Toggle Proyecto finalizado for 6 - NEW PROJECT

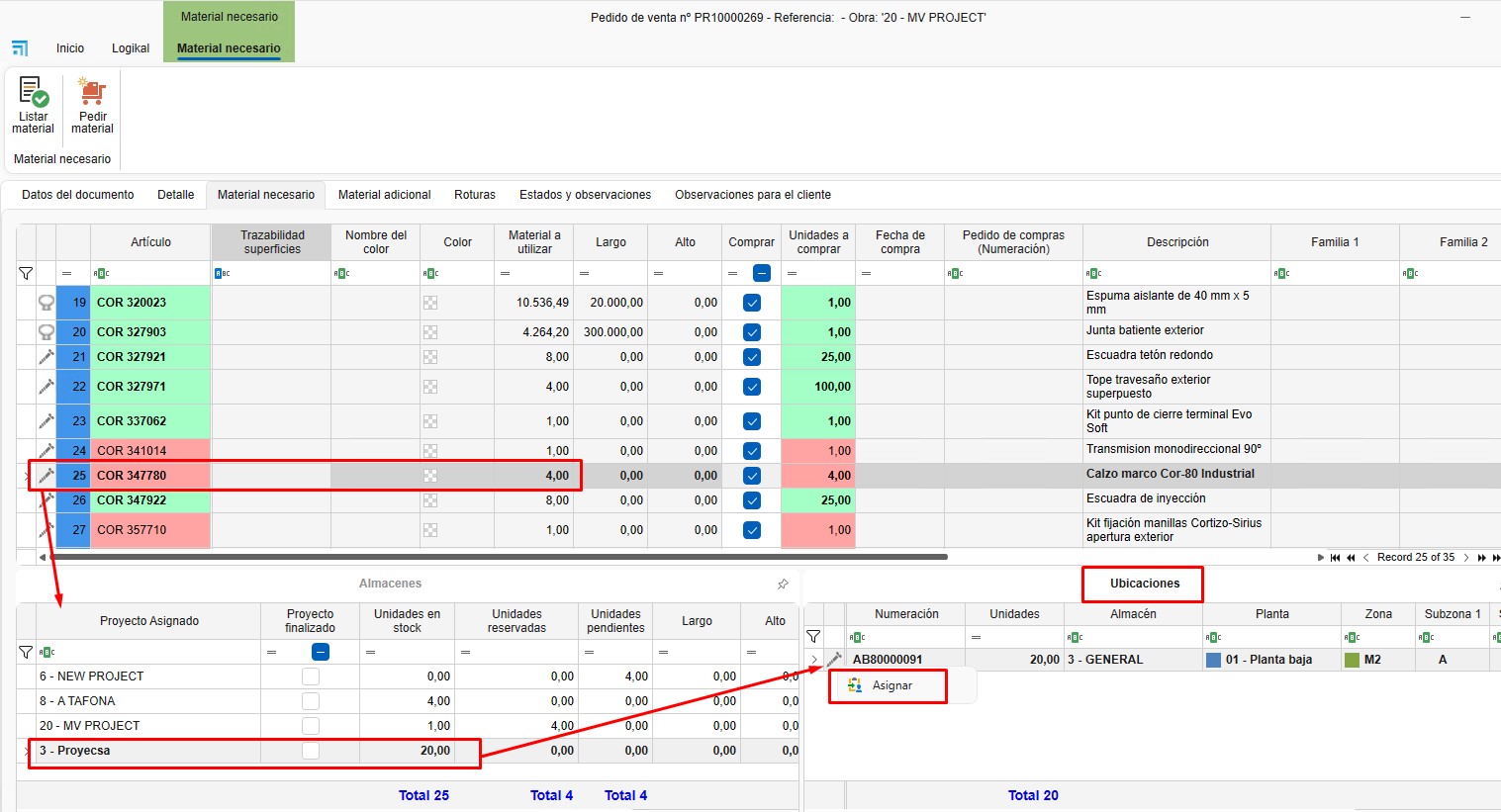311,677
